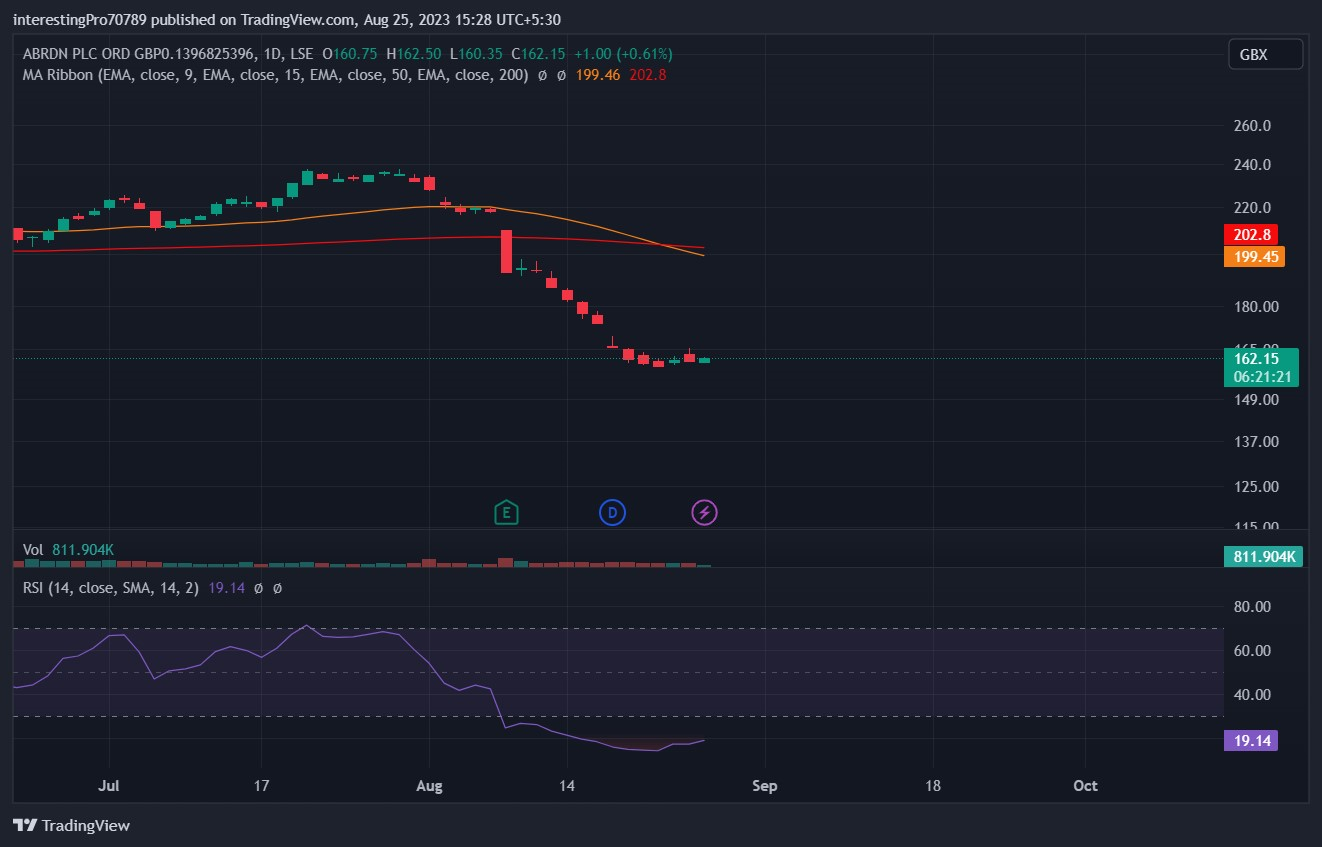Screen dimensions: 1322x847
Task: Click the 06:21:21 bar countdown timer
Action: tap(1260, 377)
